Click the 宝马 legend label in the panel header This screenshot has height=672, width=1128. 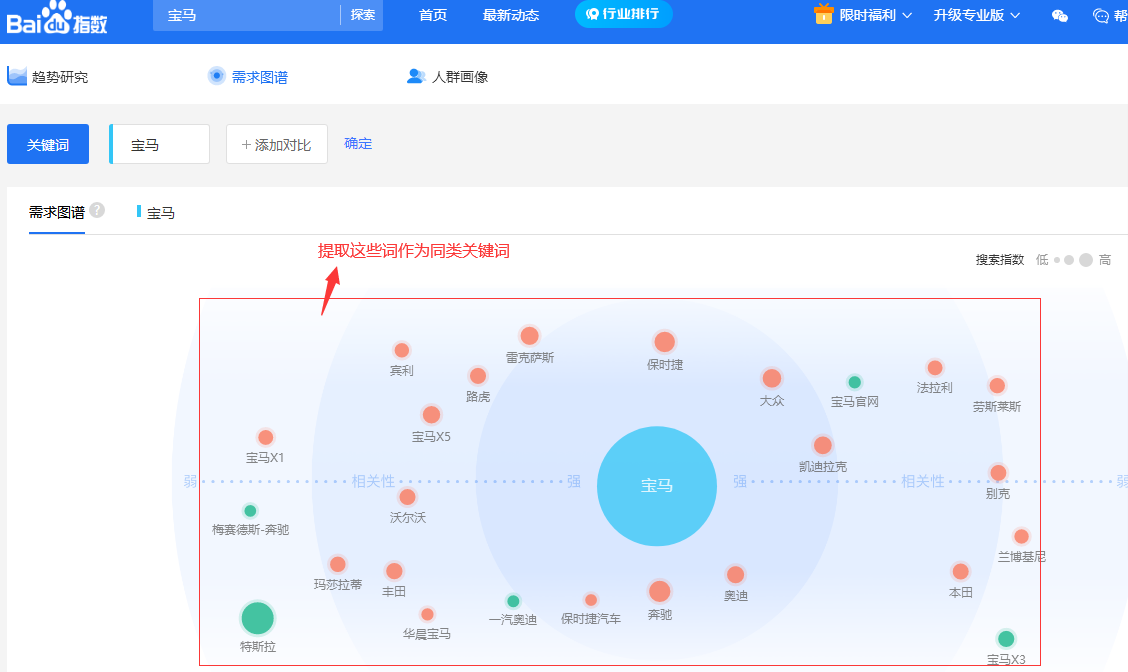point(160,212)
